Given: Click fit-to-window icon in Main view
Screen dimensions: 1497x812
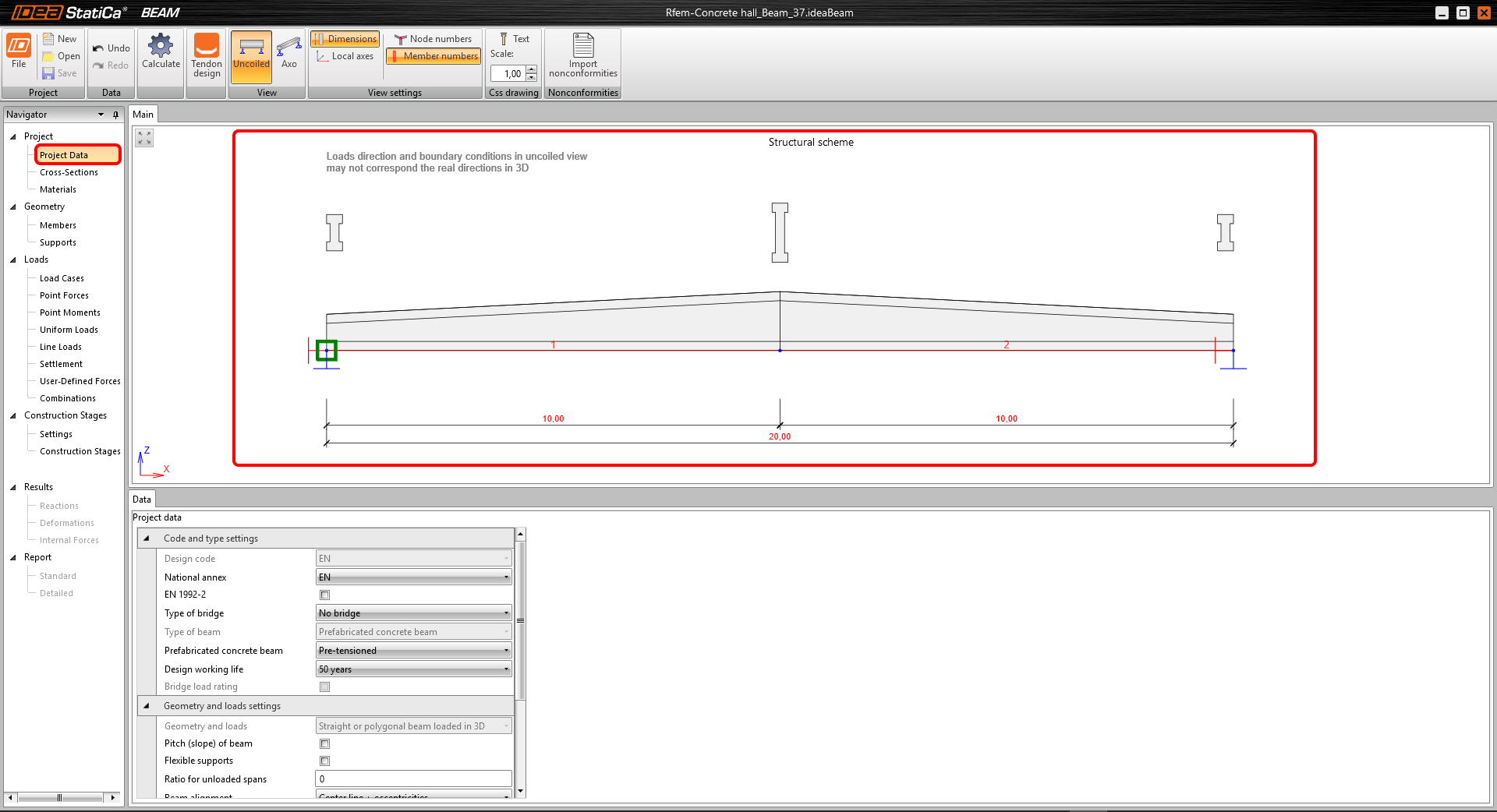Looking at the screenshot, I should click(x=144, y=139).
